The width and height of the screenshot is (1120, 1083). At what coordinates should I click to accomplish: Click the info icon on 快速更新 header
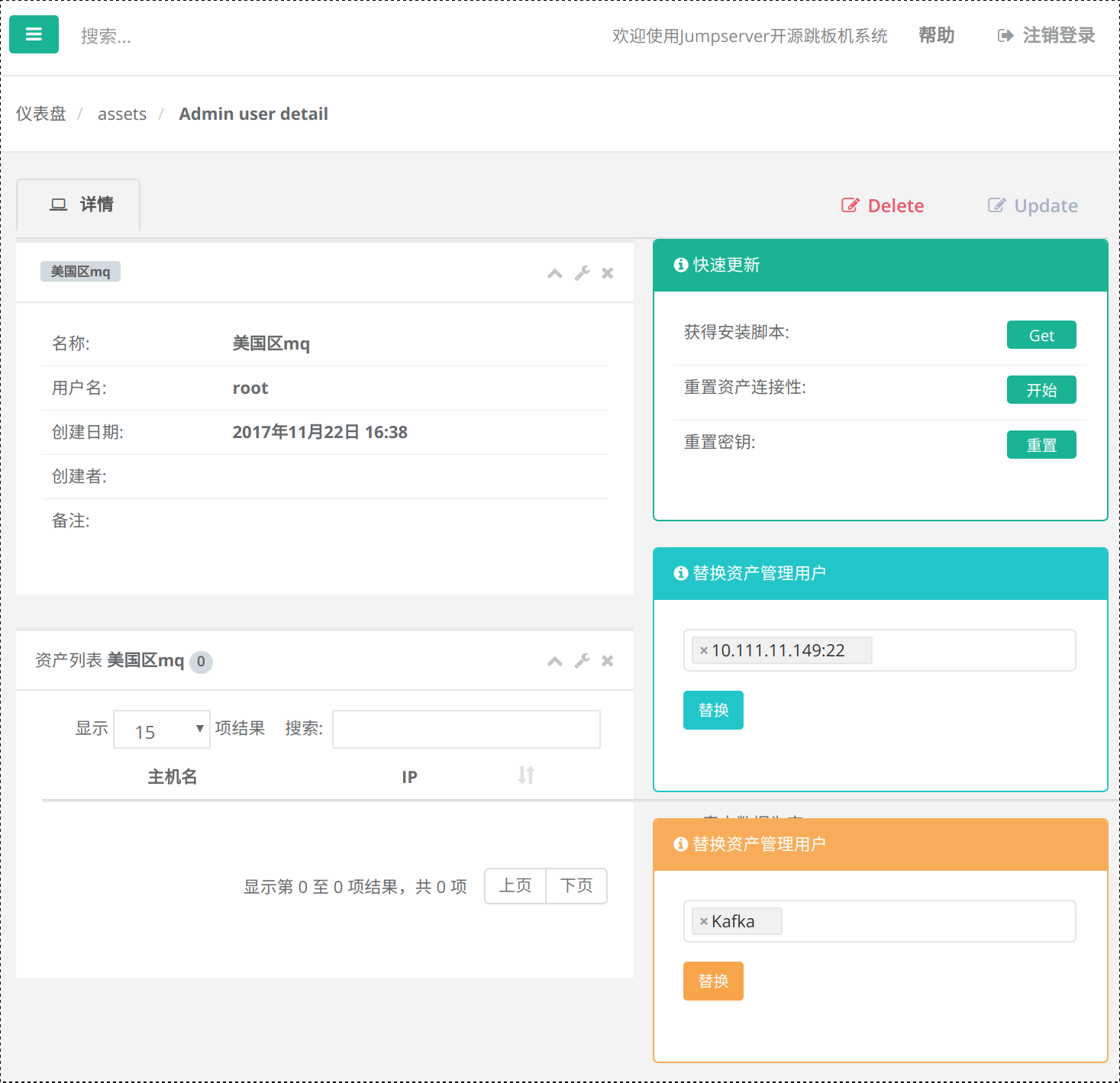pos(679,265)
